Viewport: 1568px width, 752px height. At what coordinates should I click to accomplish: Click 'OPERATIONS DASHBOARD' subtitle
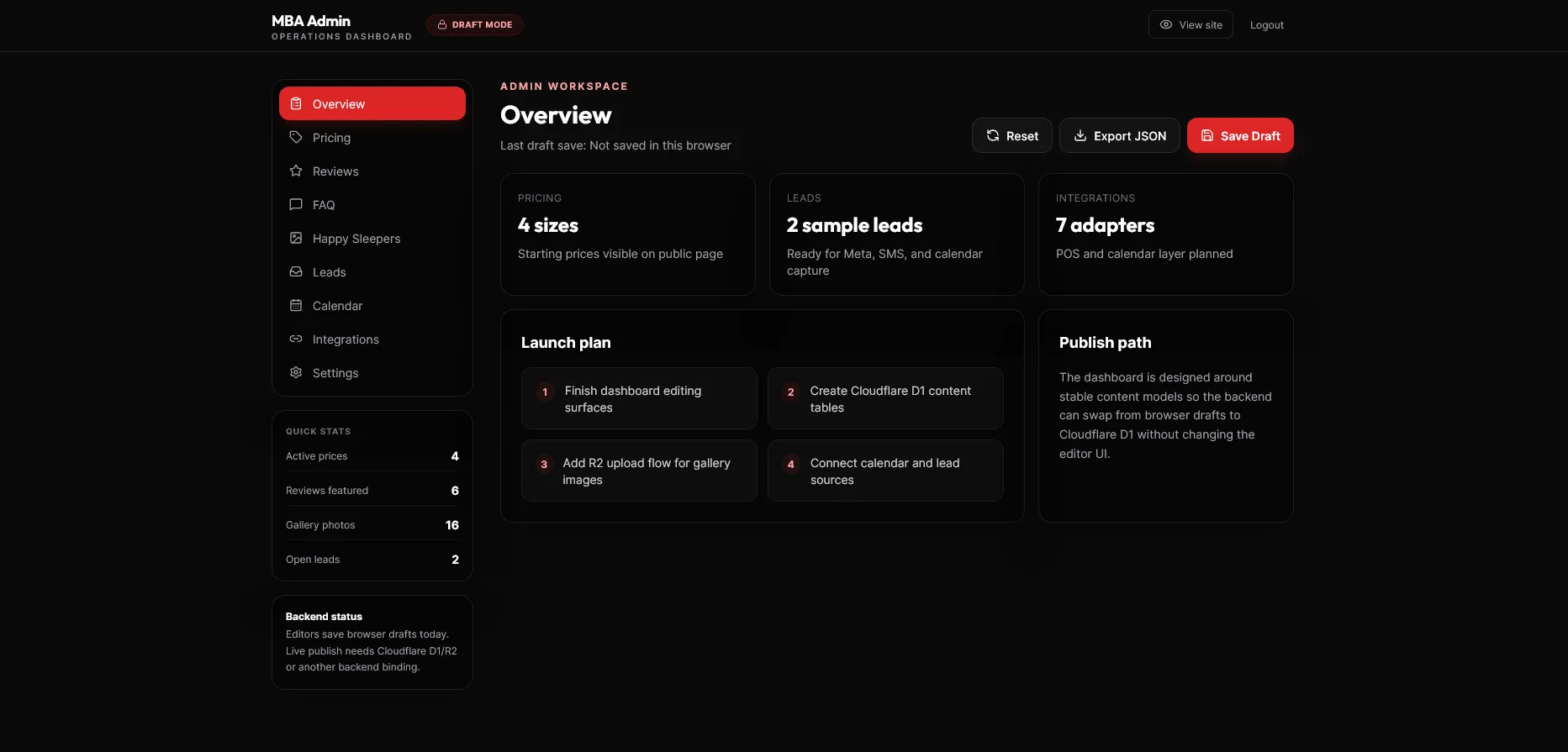pyautogui.click(x=341, y=37)
